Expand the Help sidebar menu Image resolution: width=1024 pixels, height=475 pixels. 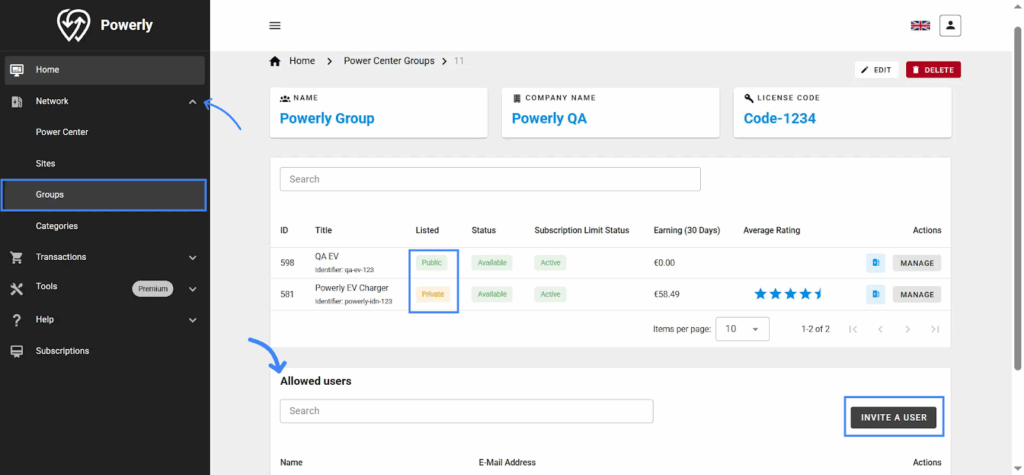tap(193, 320)
